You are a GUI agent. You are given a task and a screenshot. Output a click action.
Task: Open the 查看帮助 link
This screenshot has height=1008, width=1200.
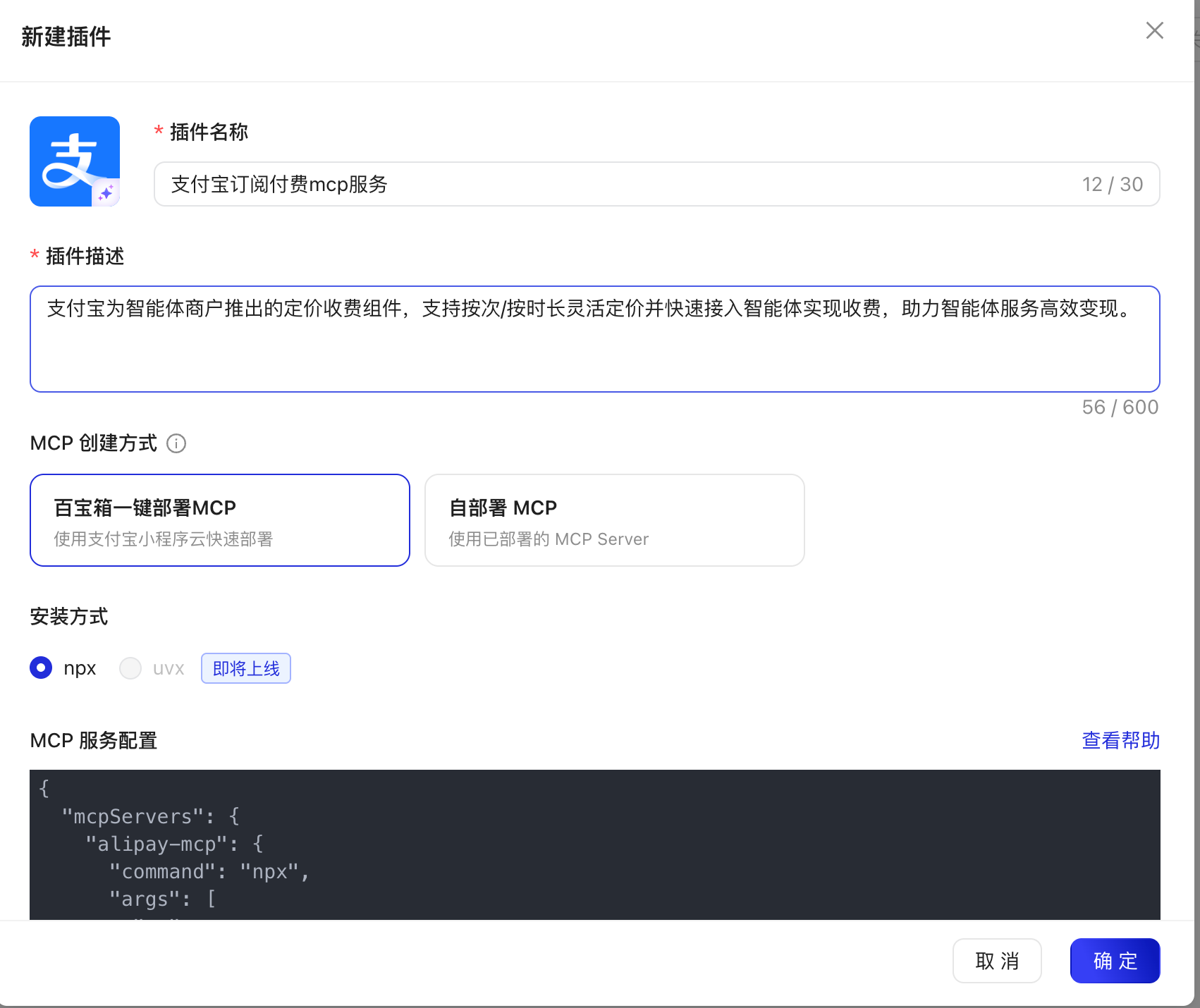[1120, 740]
